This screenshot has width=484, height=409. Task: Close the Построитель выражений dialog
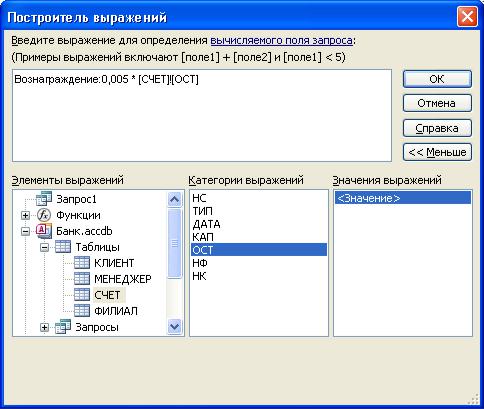pos(467,17)
